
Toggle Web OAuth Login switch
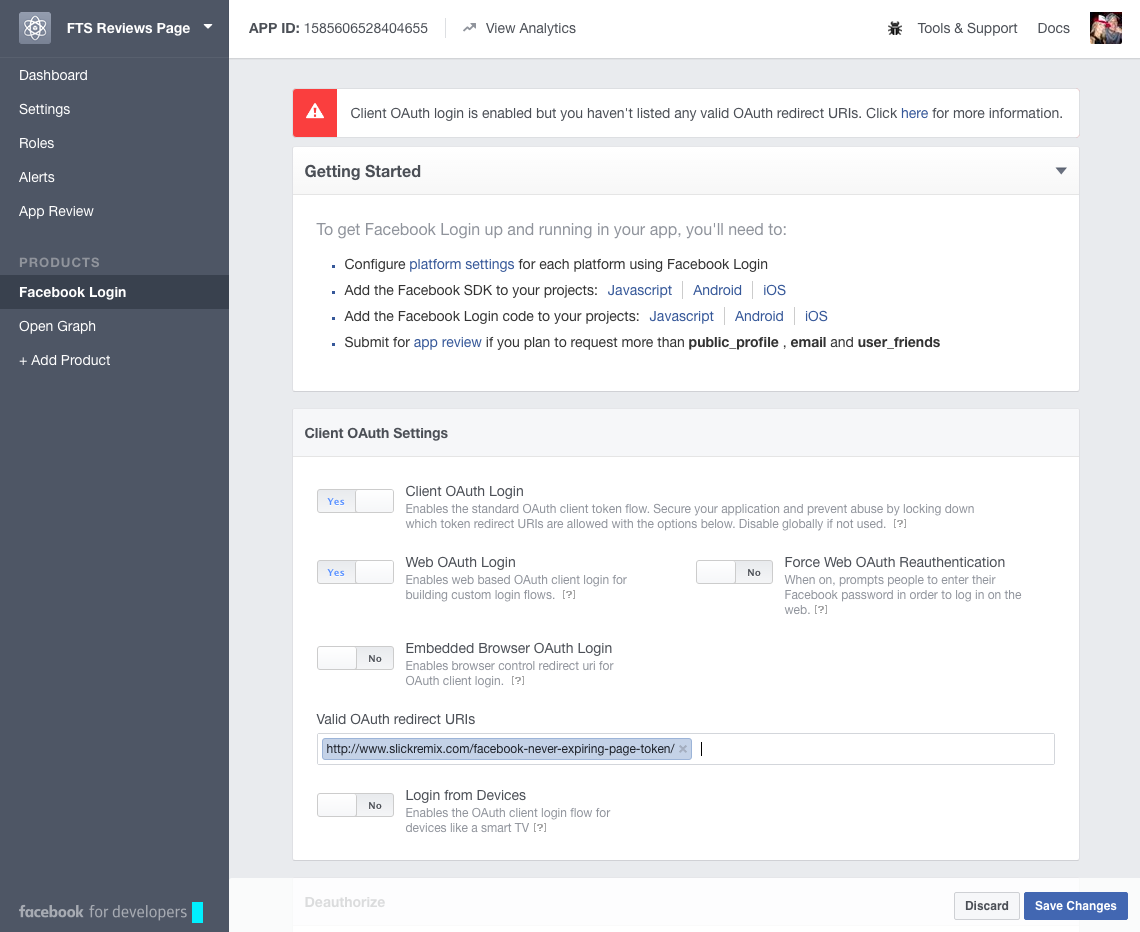point(356,572)
